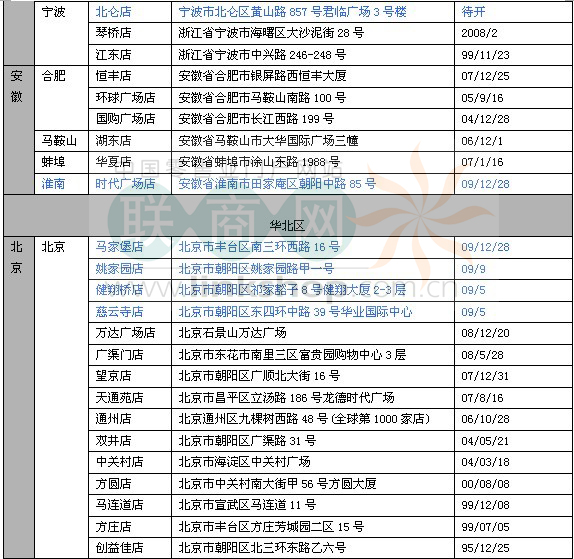The height and width of the screenshot is (559, 574).
Task: Click the 中关村店 store cell
Action: (x=130, y=462)
